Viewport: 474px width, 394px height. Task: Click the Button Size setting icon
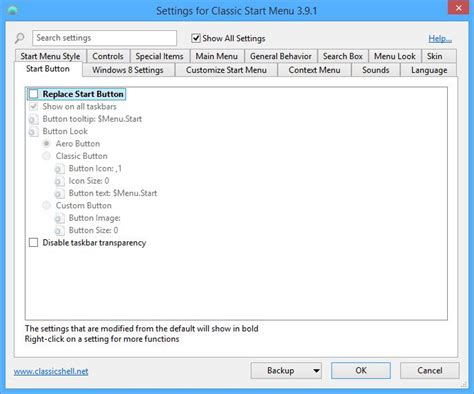click(60, 230)
